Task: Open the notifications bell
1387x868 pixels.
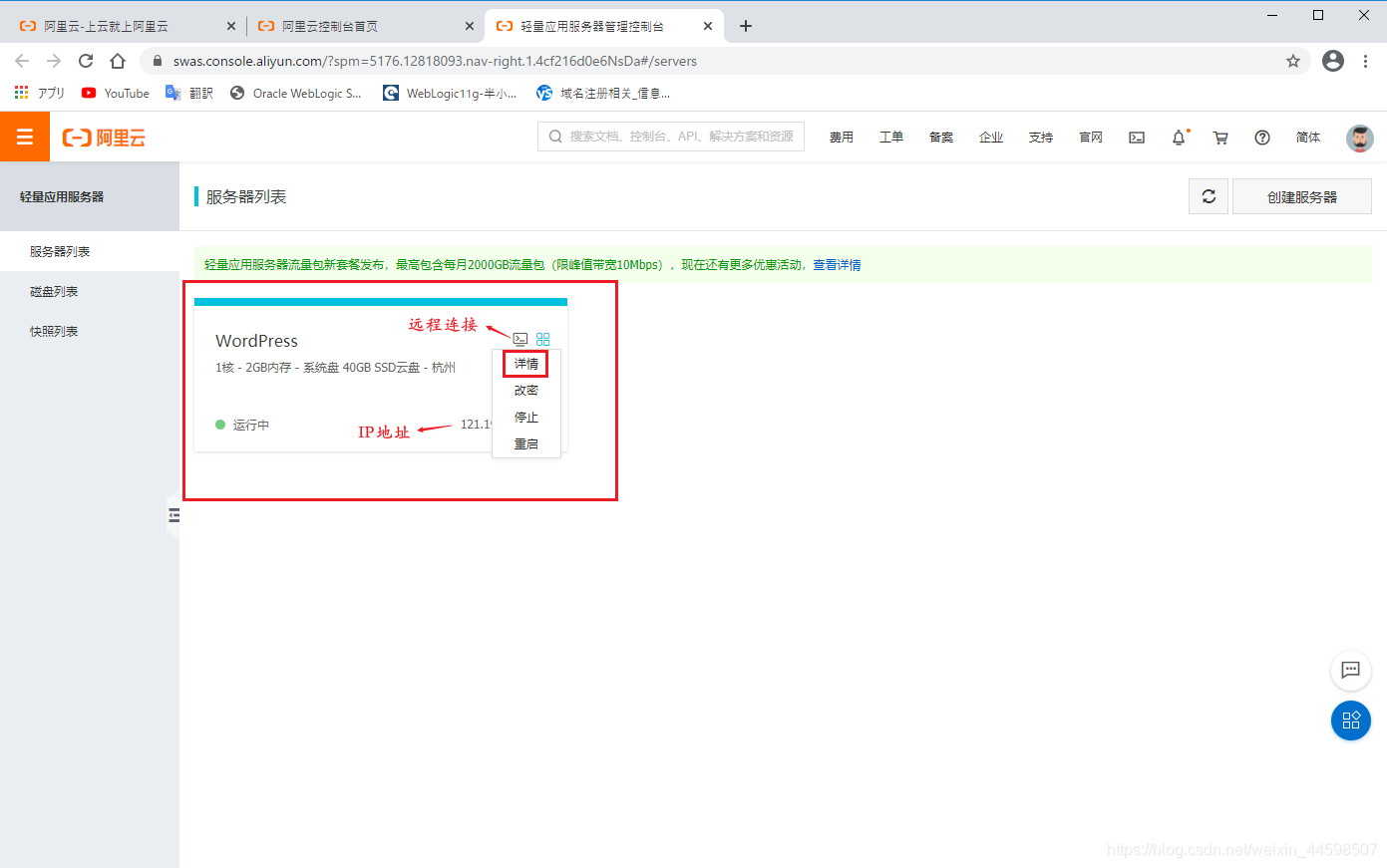Action: click(x=1179, y=138)
